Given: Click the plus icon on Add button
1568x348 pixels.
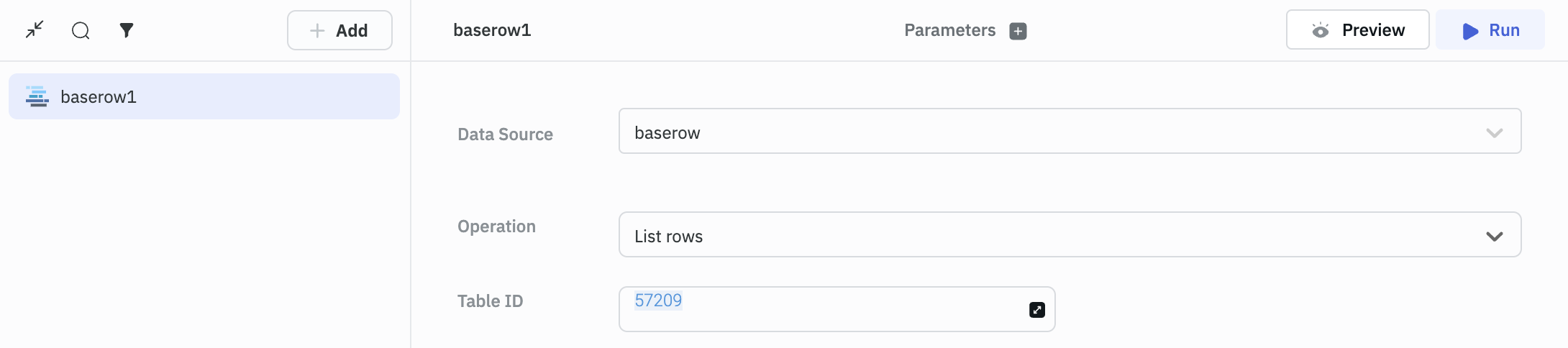Looking at the screenshot, I should 317,31.
